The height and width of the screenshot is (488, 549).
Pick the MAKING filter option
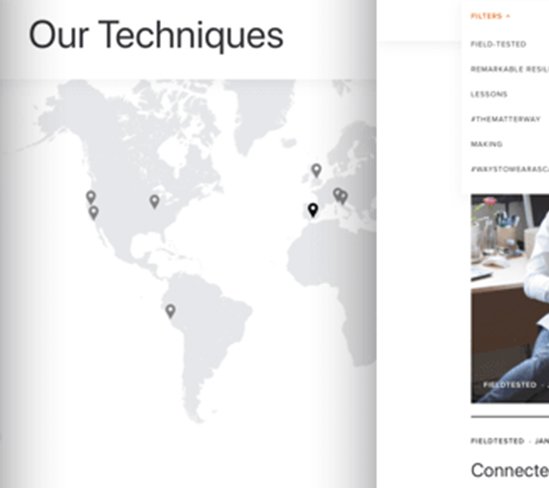[486, 144]
